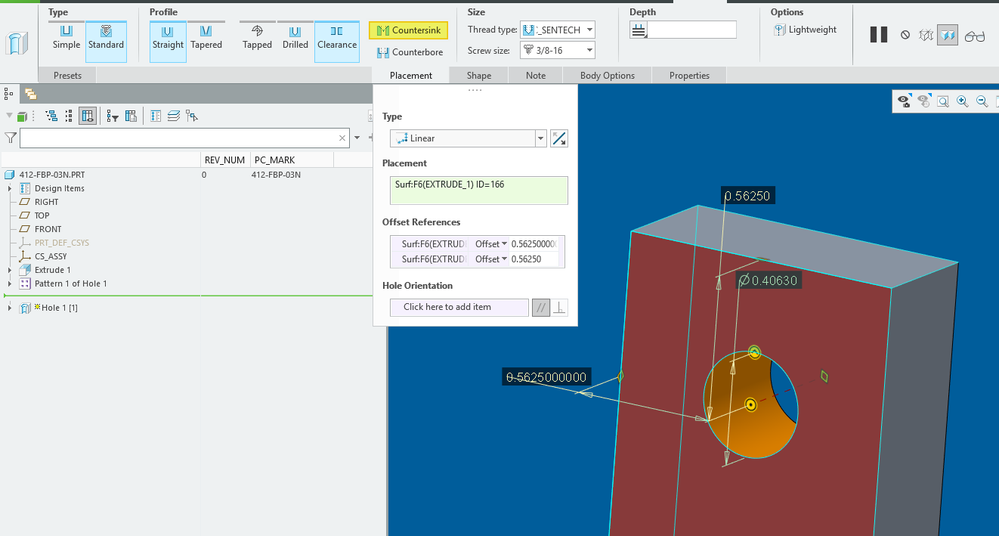This screenshot has width=999, height=536.
Task: Click the flip placement direction icon
Action: 559,139
